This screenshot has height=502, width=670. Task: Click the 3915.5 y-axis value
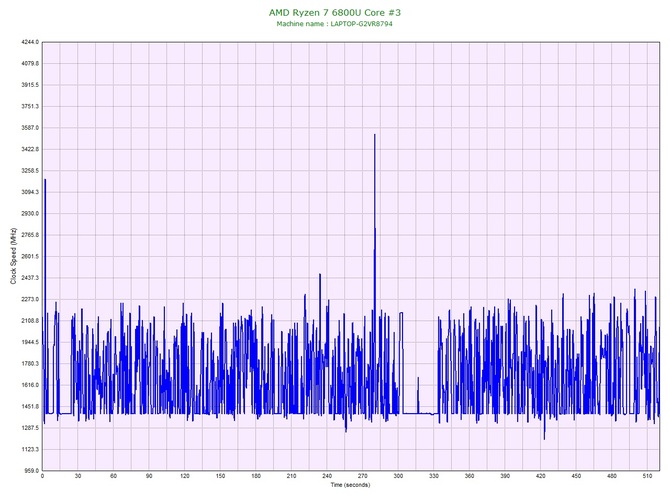[30, 85]
